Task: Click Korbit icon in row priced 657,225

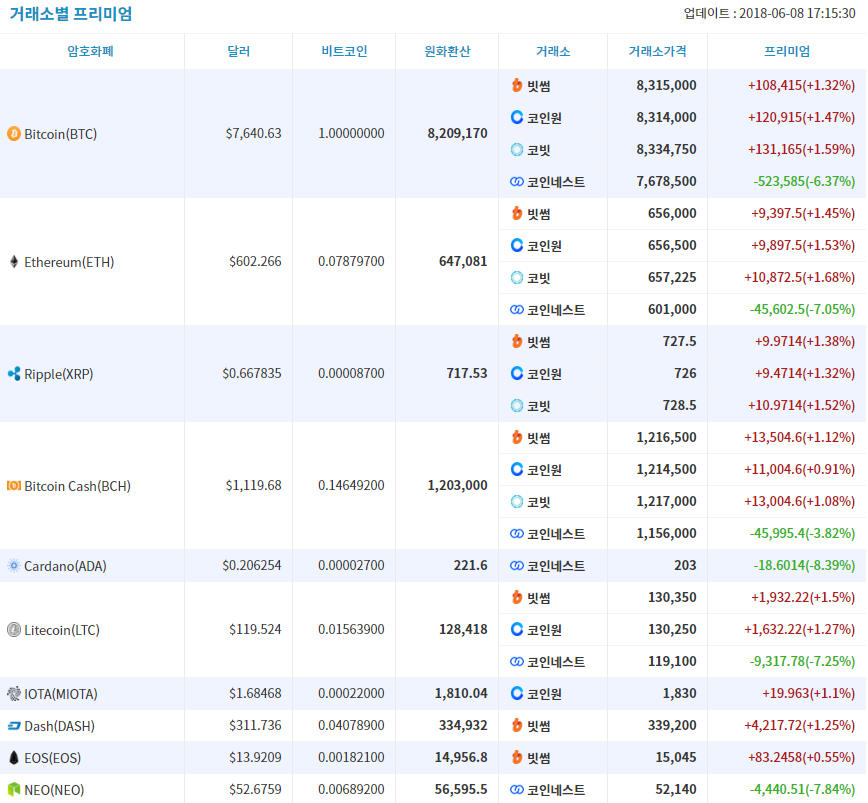Action: click(x=516, y=277)
